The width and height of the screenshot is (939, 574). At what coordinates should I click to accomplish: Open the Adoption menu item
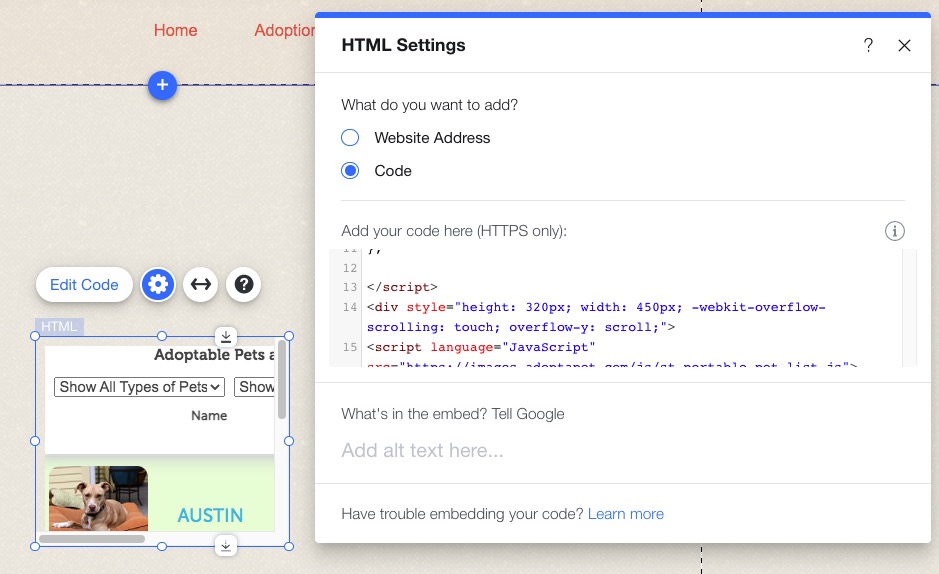click(284, 30)
